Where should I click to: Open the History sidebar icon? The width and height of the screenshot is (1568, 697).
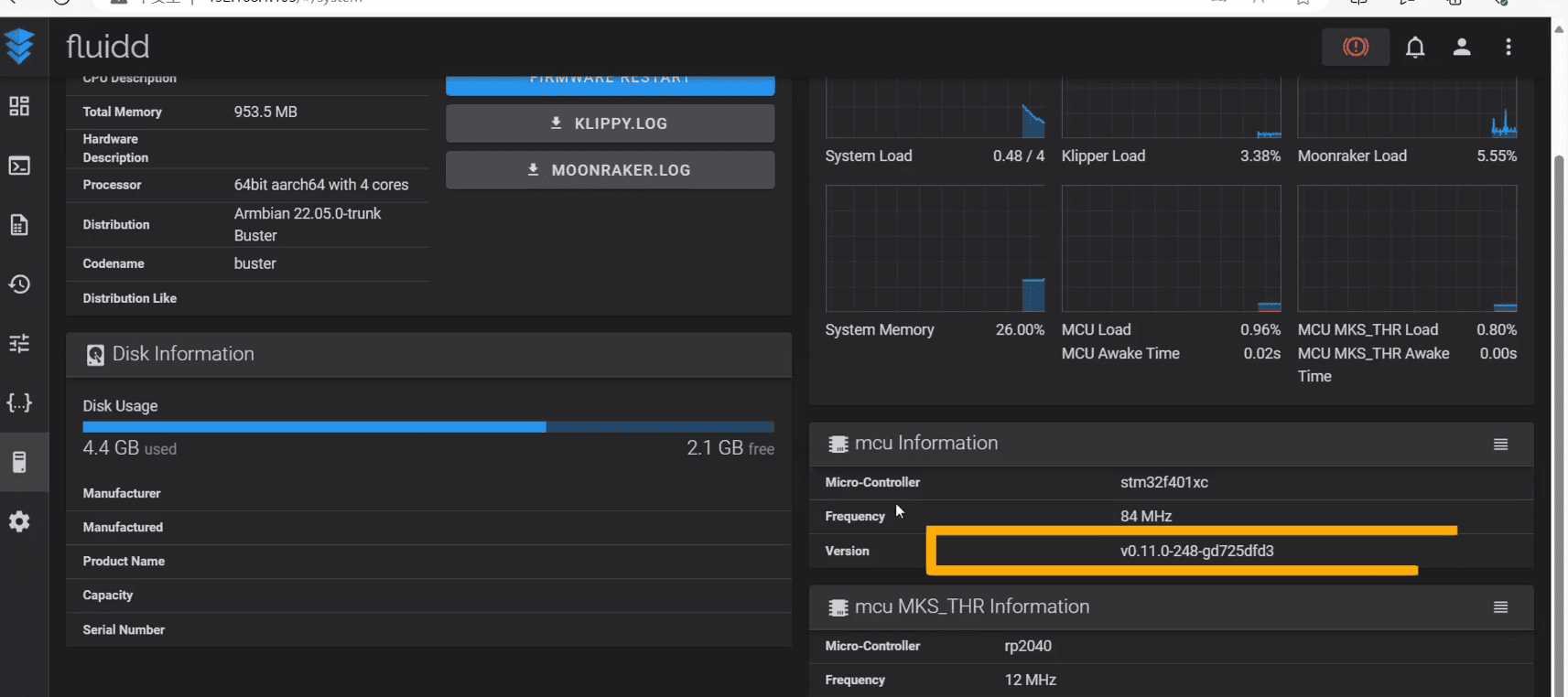pyautogui.click(x=19, y=284)
